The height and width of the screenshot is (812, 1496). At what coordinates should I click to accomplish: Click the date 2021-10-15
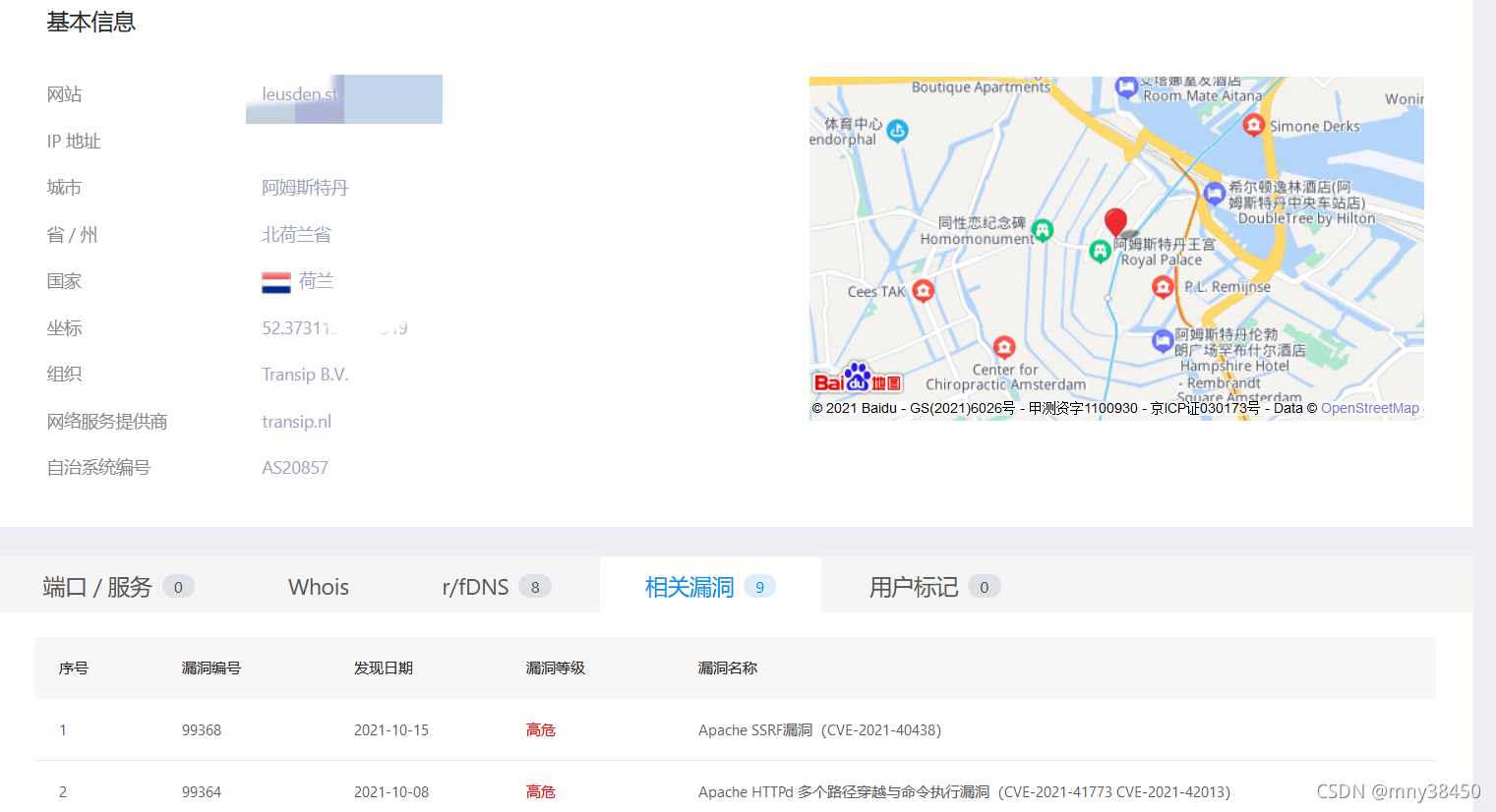[x=391, y=730]
